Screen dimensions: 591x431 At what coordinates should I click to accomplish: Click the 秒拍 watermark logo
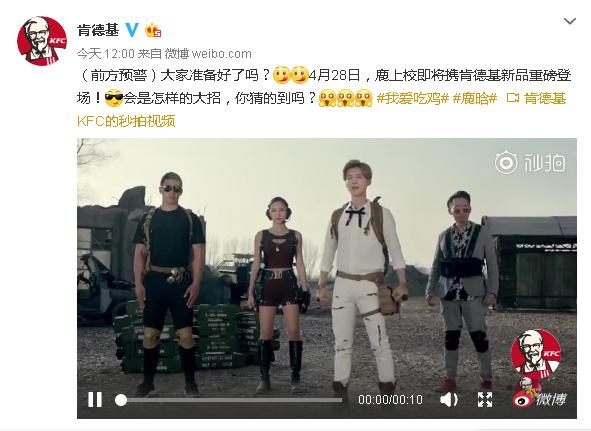click(x=530, y=163)
